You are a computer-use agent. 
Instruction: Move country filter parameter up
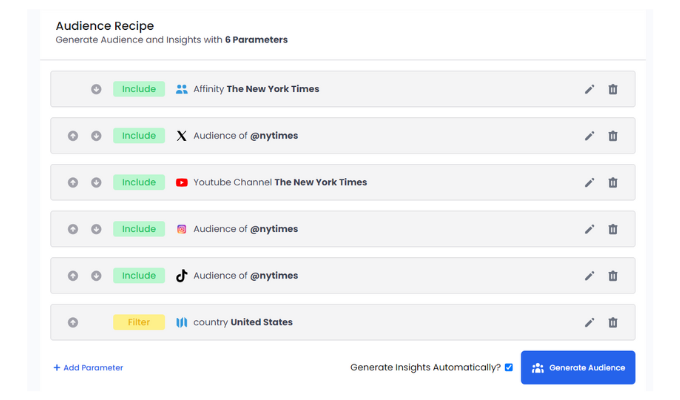pos(73,322)
